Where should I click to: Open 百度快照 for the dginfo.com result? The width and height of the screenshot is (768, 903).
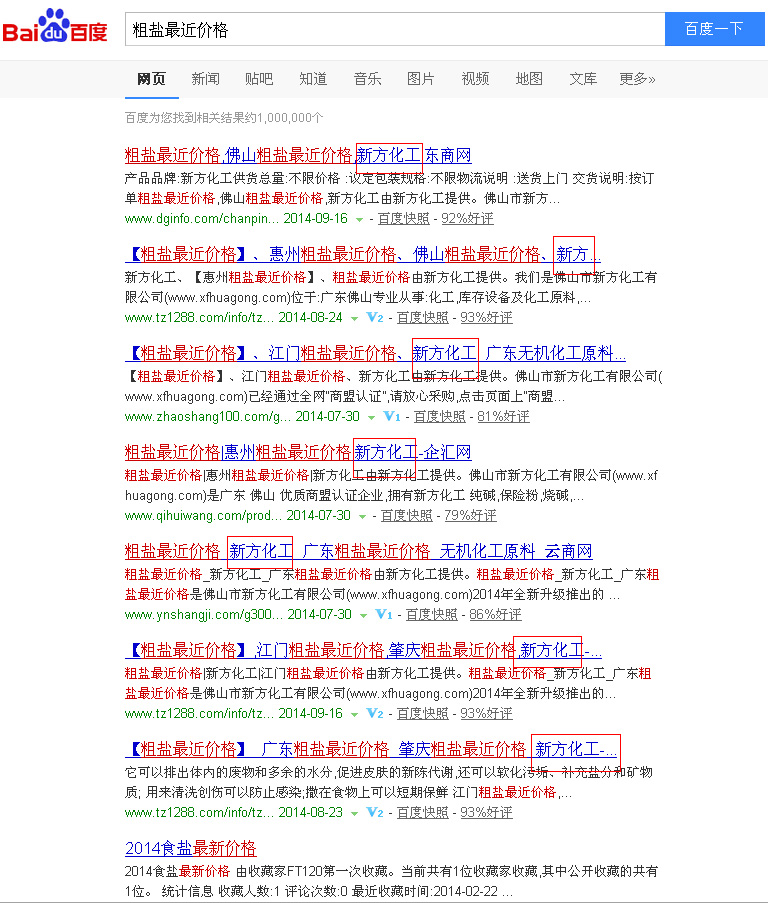(x=404, y=219)
